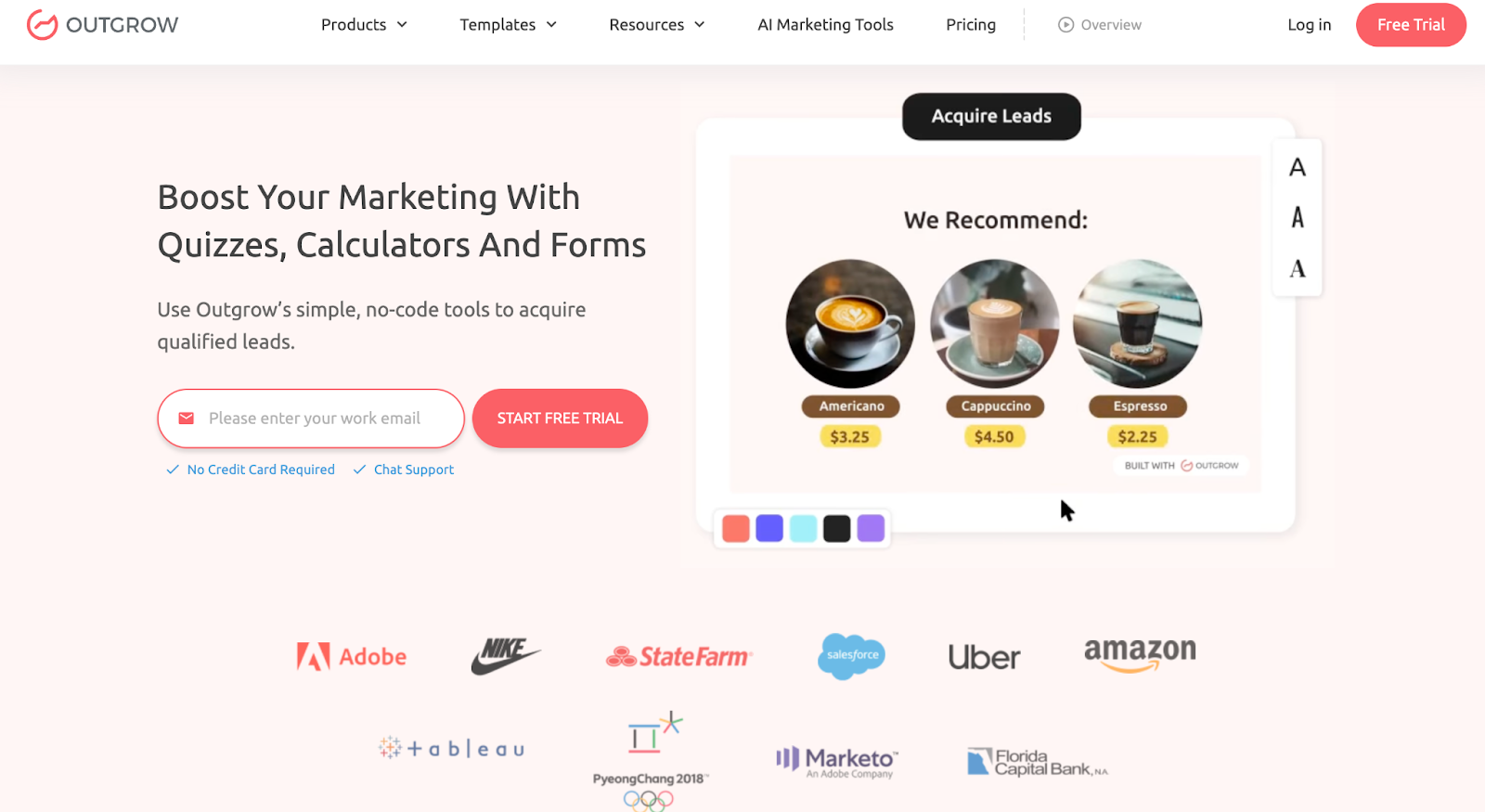Screen dimensions: 1485x812
Task: Click the Outgrow logo icon
Action: click(x=42, y=25)
